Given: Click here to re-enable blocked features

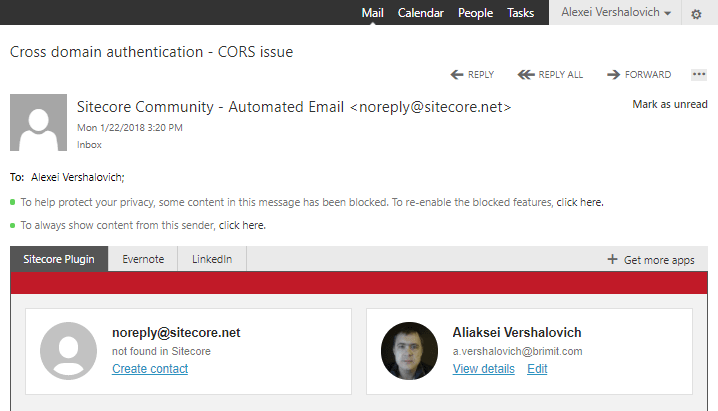Looking at the screenshot, I should [580, 202].
